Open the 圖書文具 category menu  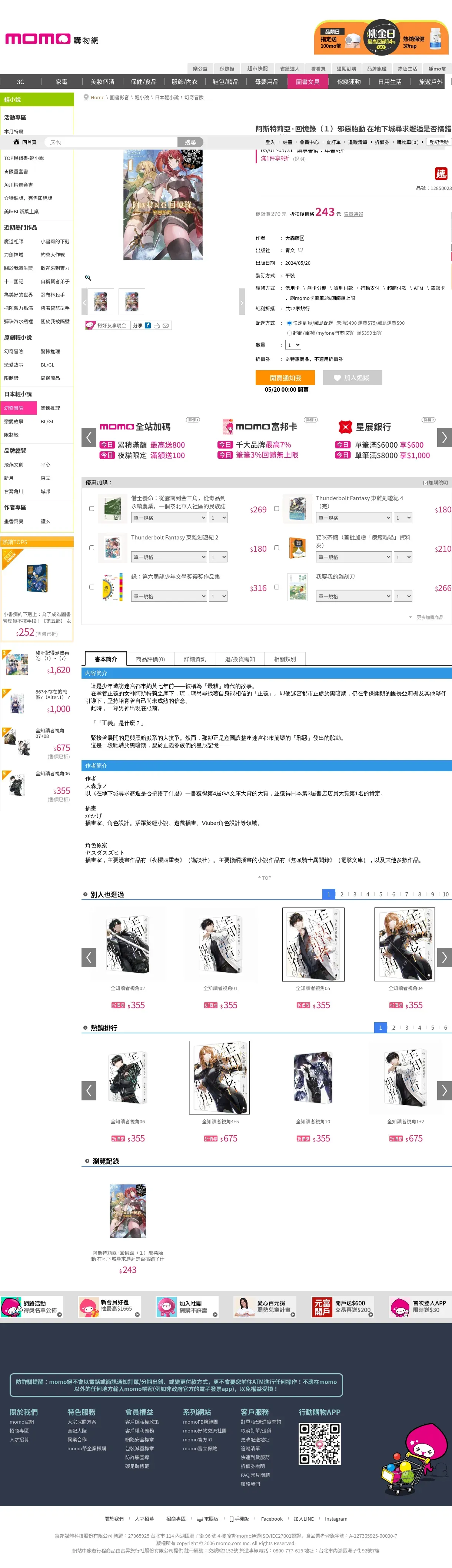pos(308,81)
